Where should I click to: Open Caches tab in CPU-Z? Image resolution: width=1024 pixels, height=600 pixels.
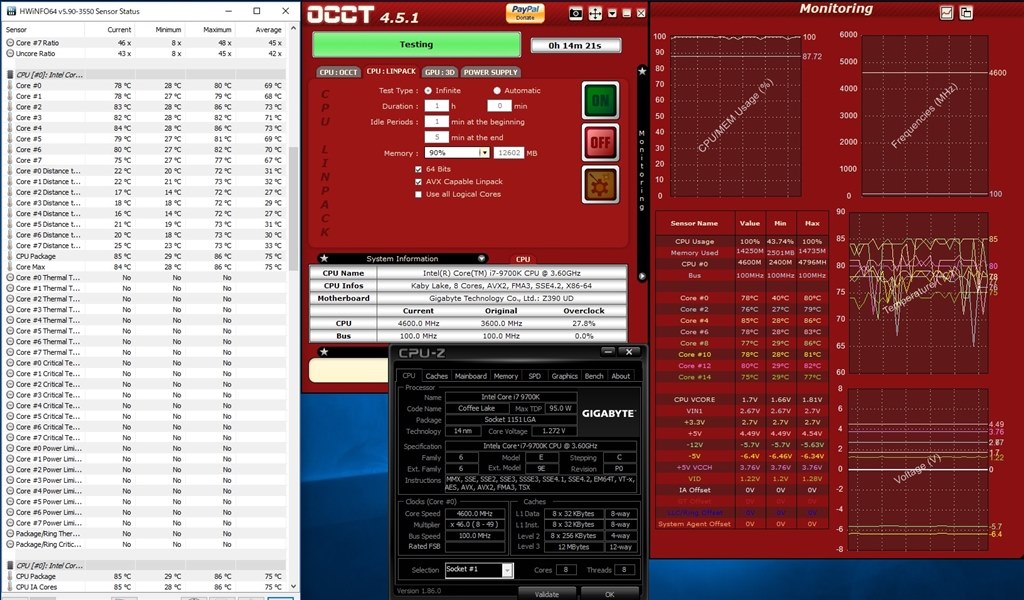tap(436, 376)
